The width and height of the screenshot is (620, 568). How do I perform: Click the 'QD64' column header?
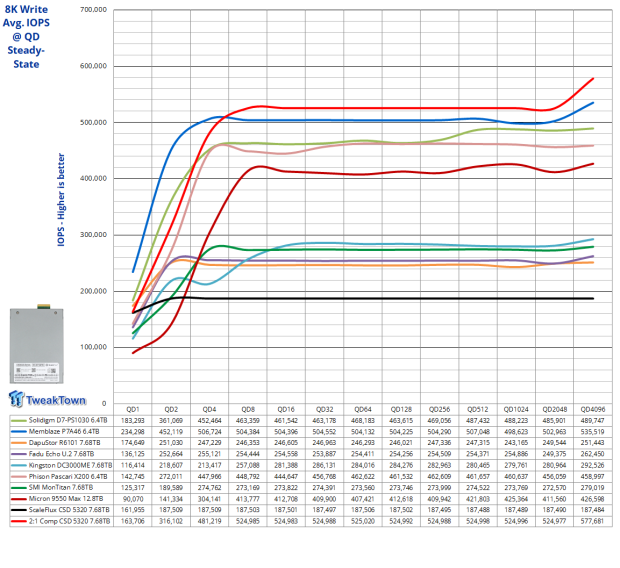point(363,409)
